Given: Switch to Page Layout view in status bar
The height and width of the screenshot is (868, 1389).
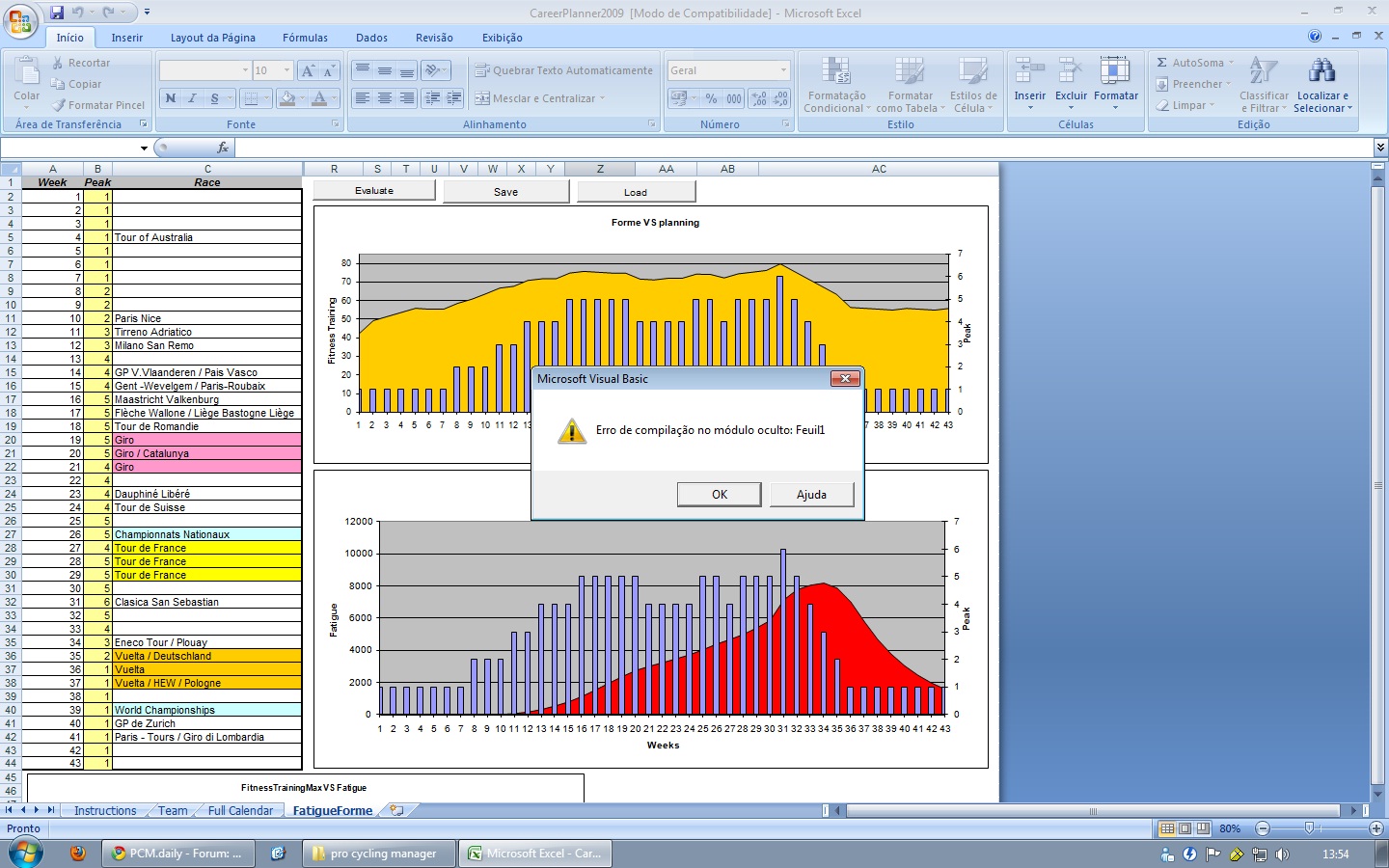Looking at the screenshot, I should pos(1185,828).
